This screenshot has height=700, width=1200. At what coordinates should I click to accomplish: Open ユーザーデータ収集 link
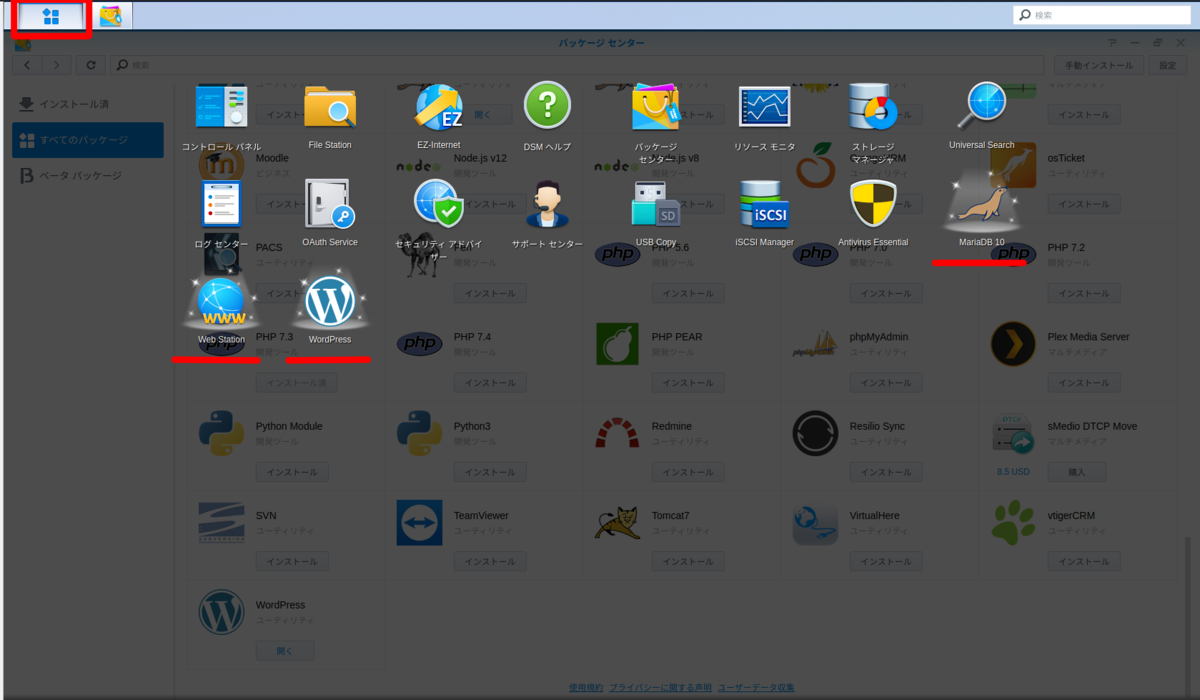757,688
